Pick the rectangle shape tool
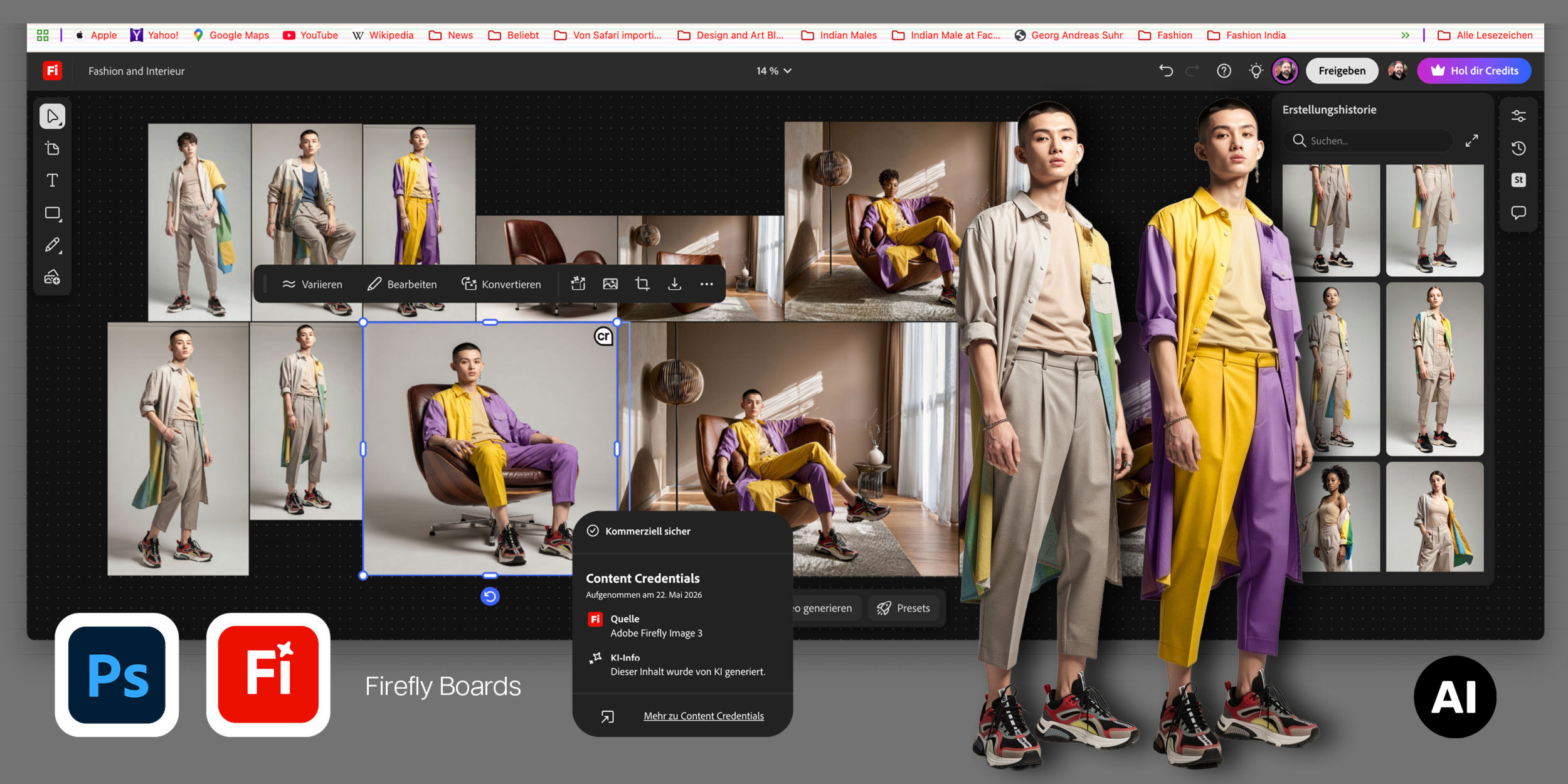The width and height of the screenshot is (1568, 784). [53, 213]
